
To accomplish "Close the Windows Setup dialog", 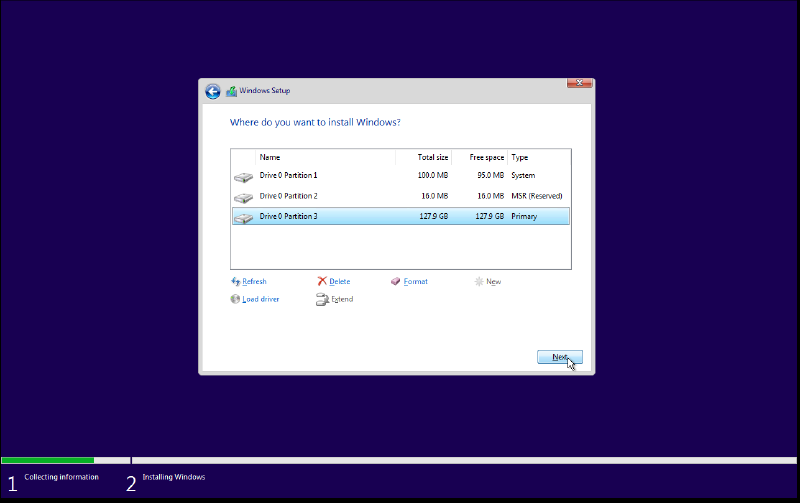I will tap(580, 83).
